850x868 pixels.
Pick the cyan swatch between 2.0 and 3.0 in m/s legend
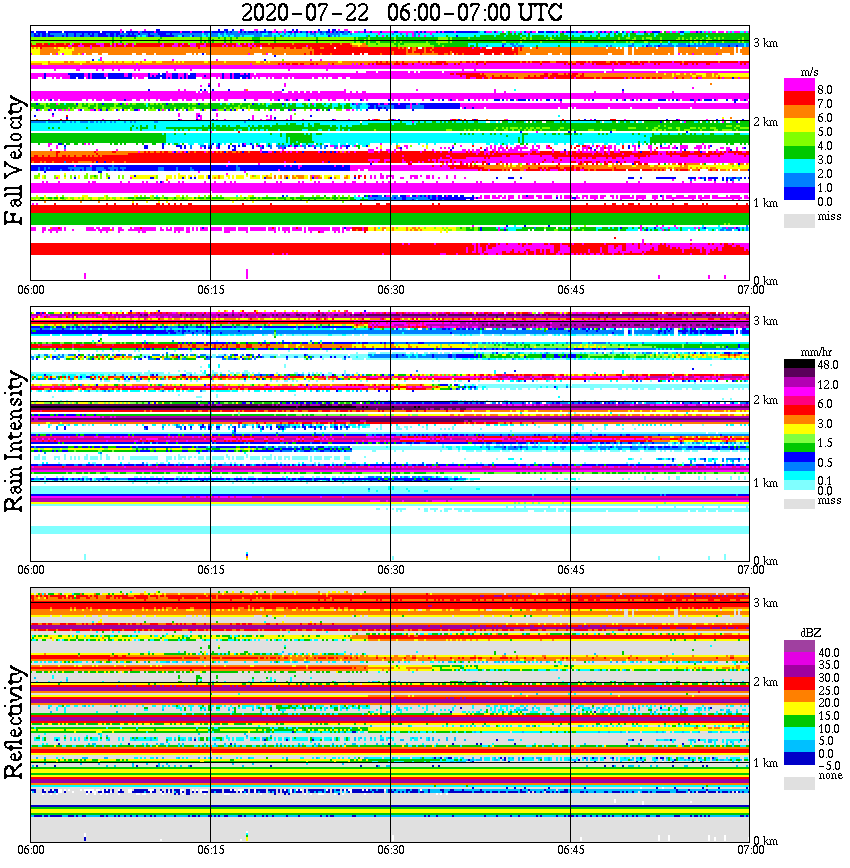(799, 167)
